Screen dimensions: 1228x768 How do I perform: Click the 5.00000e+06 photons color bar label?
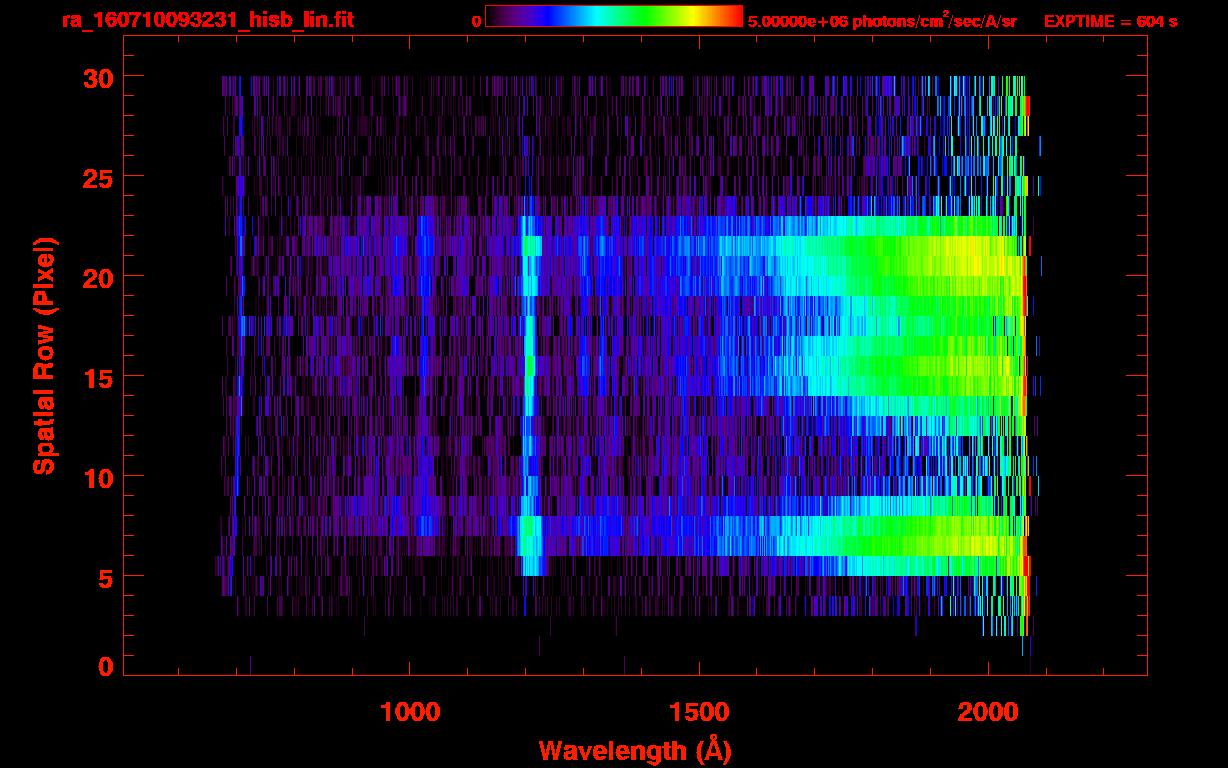pos(881,21)
